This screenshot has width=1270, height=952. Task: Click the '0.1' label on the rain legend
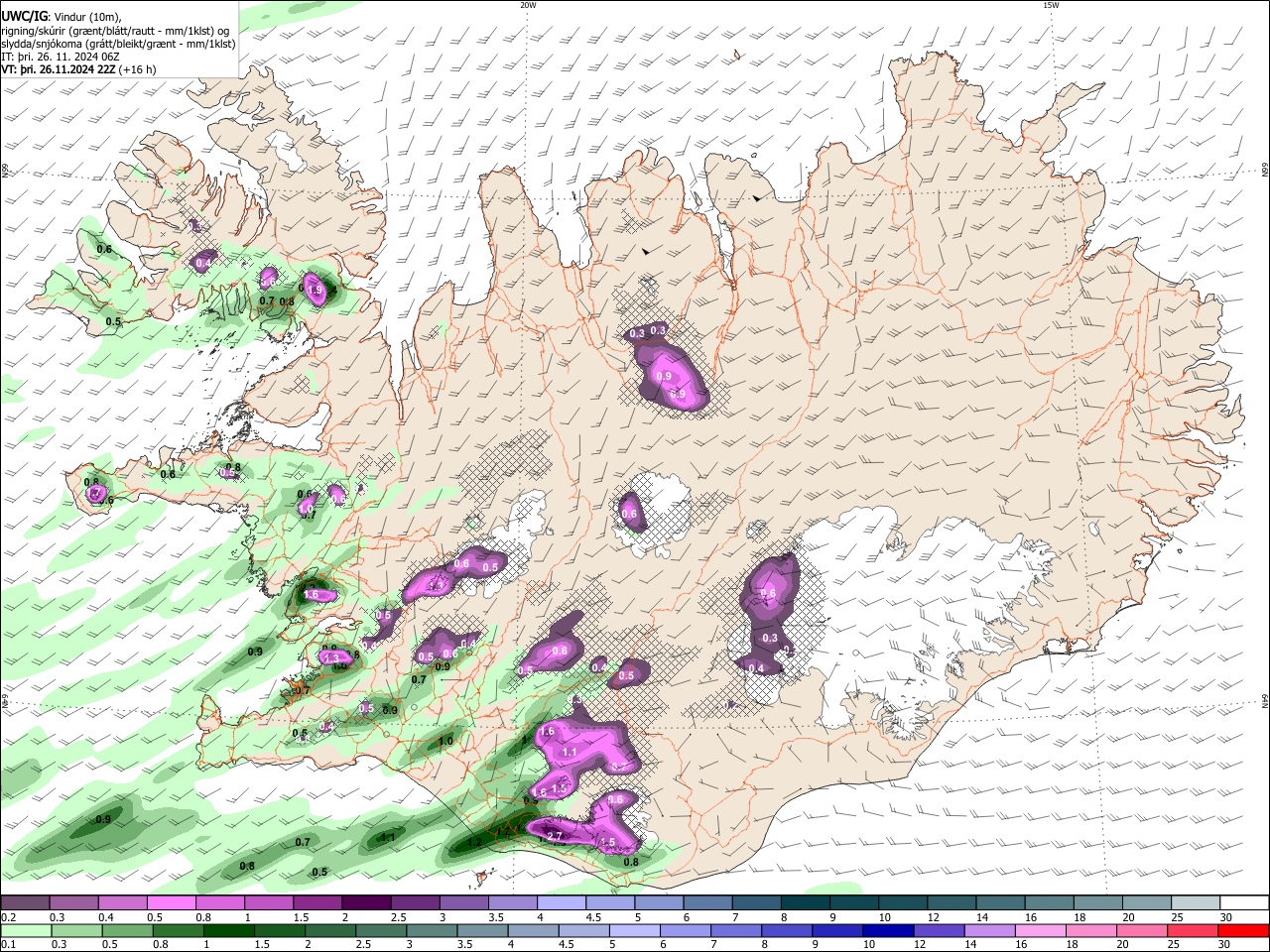(8, 944)
